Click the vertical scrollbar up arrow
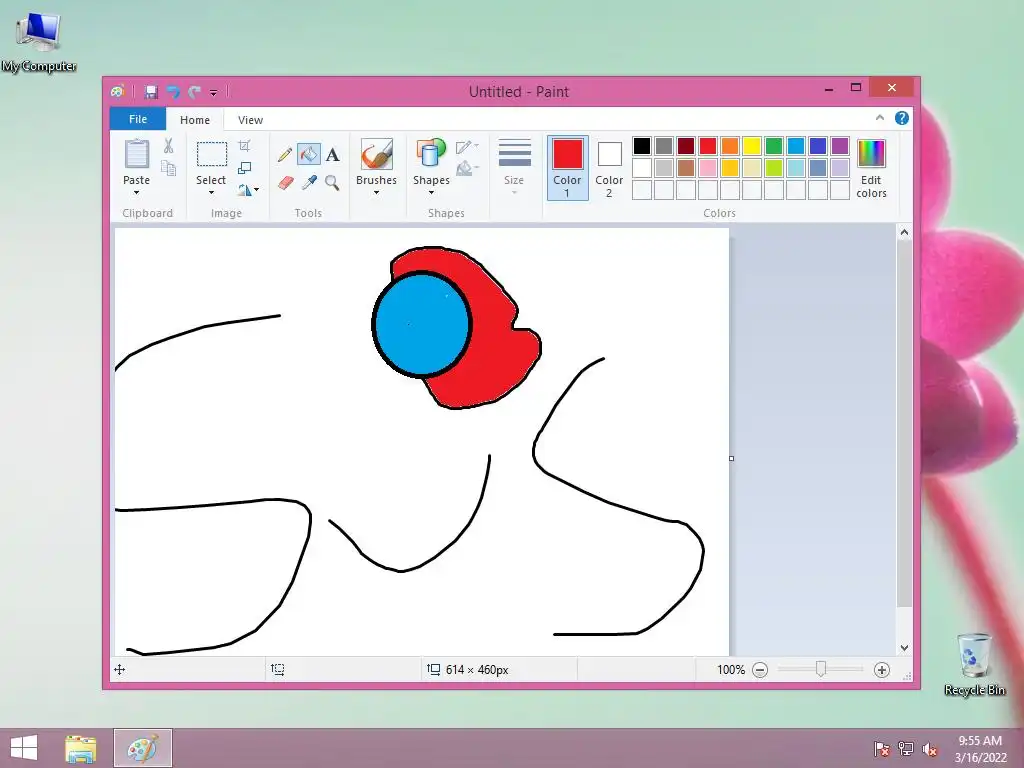The height and width of the screenshot is (768, 1024). click(904, 232)
